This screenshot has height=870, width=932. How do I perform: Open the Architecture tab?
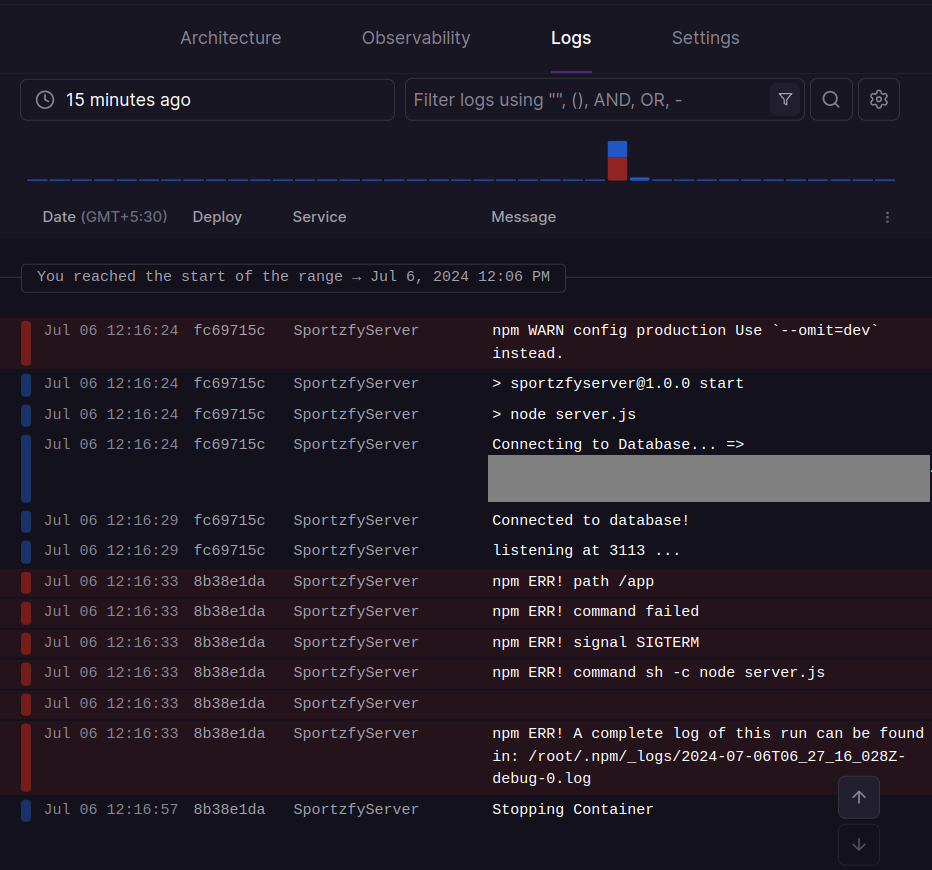[231, 38]
